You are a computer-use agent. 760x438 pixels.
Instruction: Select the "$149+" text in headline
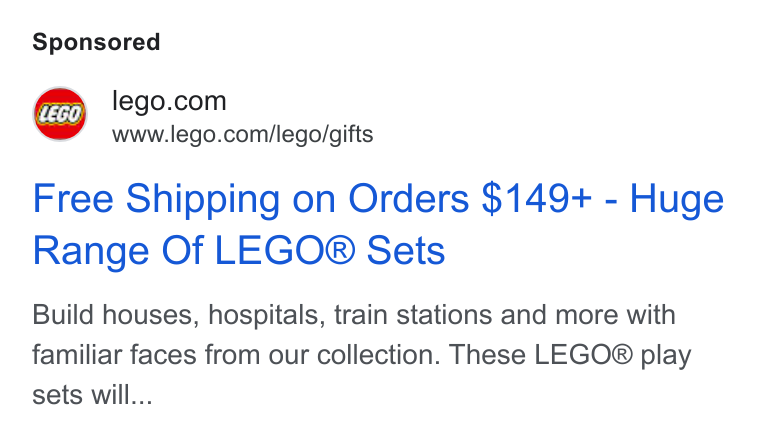pyautogui.click(x=536, y=199)
